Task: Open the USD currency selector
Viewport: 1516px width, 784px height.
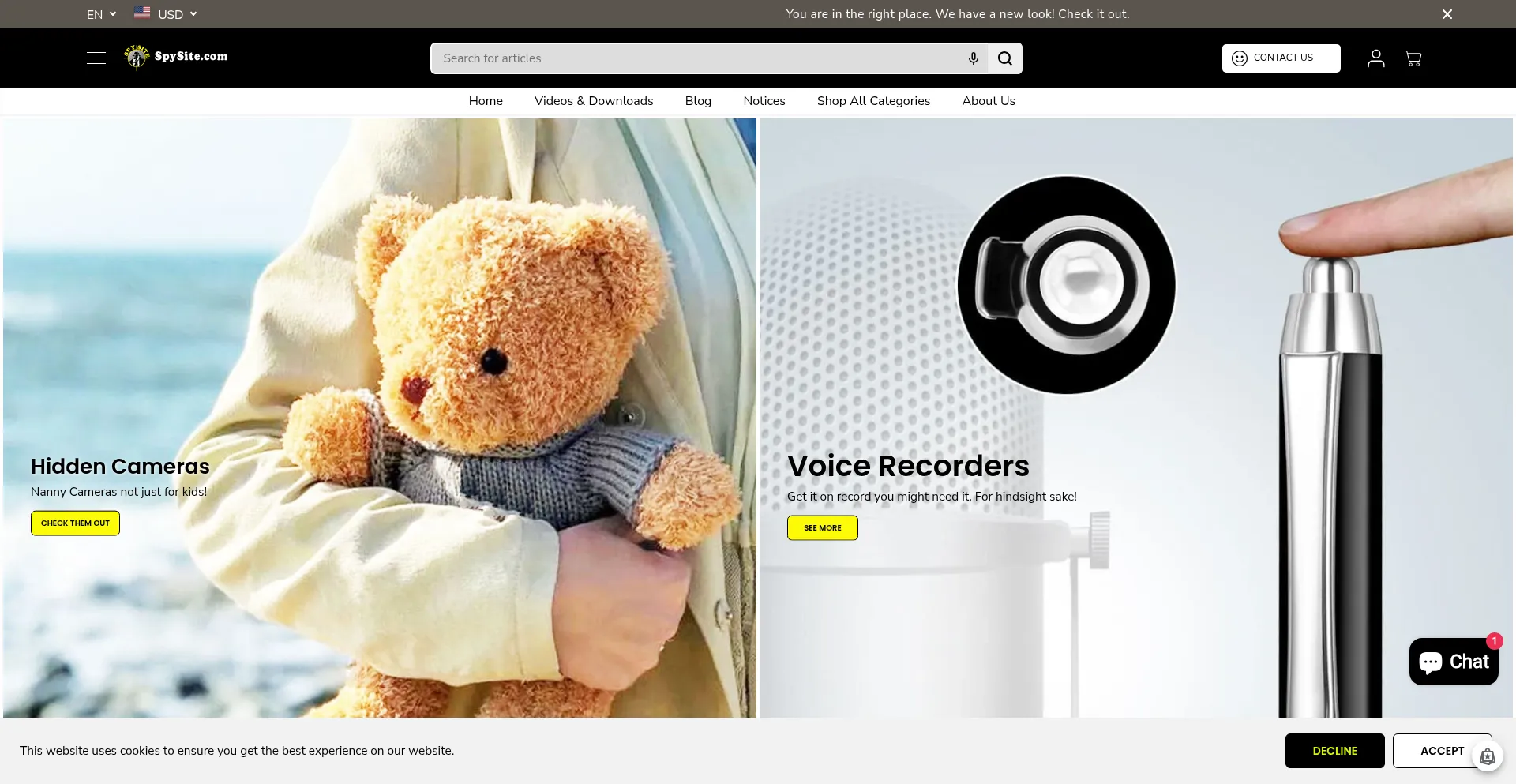Action: pos(166,14)
